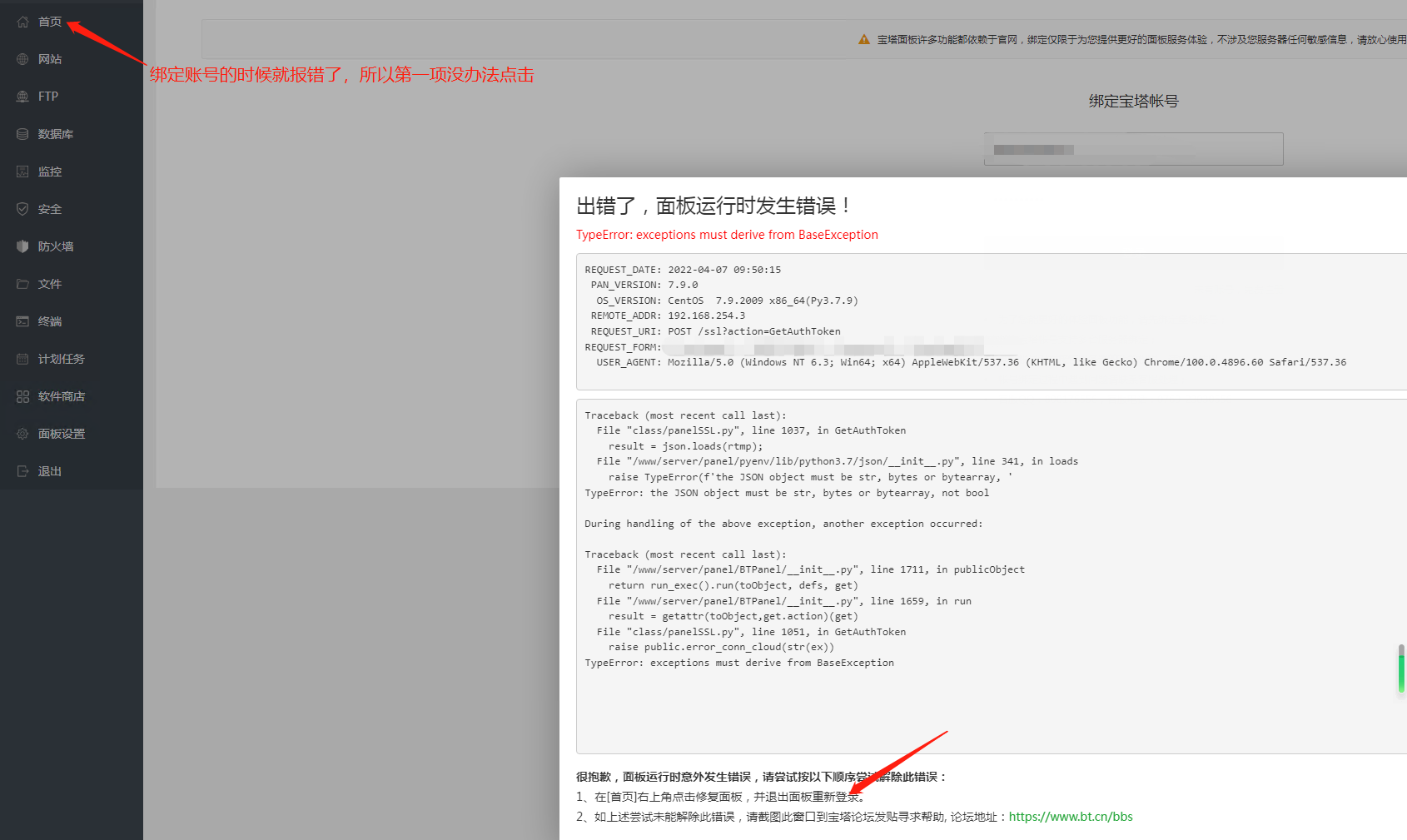Click the USER_AGENT line
This screenshot has width=1407, height=840.
[971, 362]
